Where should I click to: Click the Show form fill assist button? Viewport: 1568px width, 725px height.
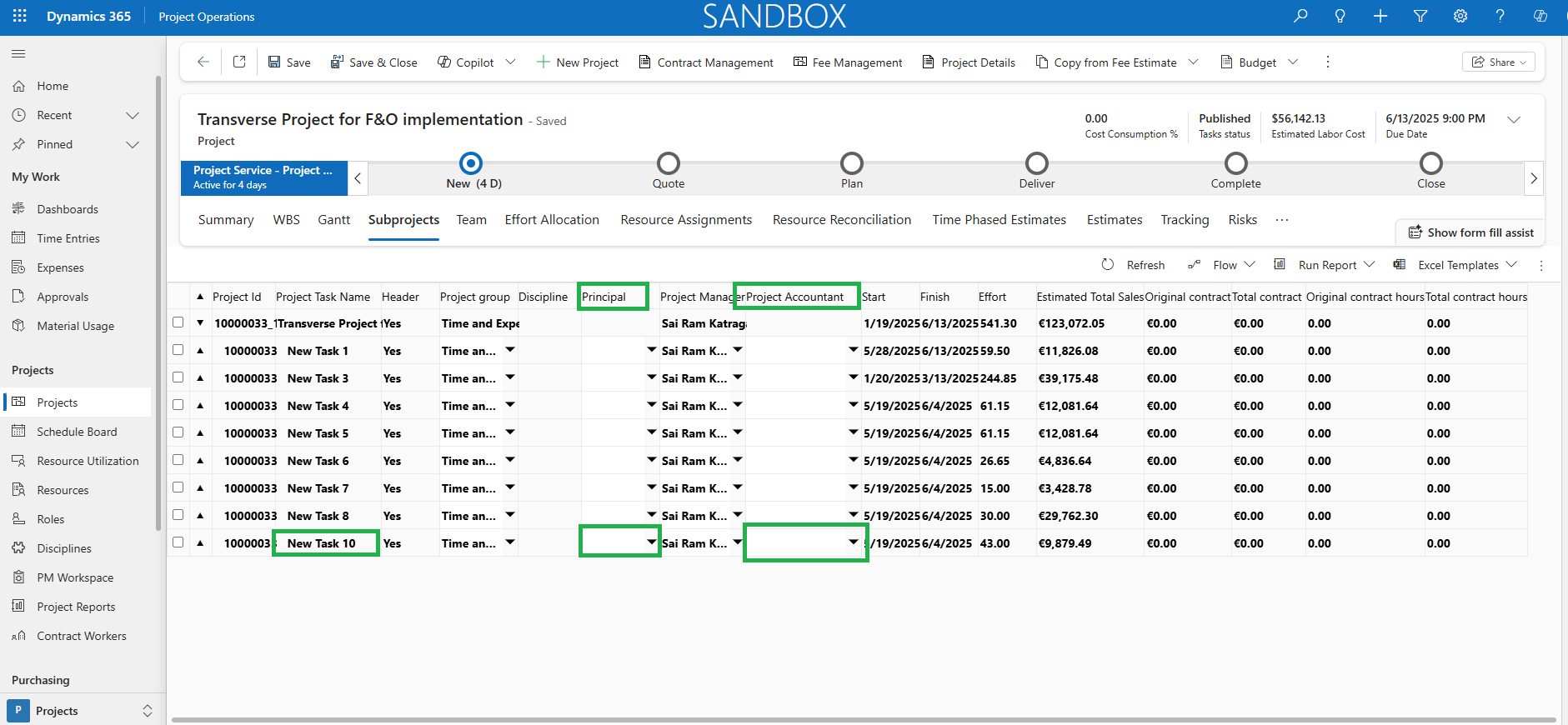pyautogui.click(x=1470, y=232)
